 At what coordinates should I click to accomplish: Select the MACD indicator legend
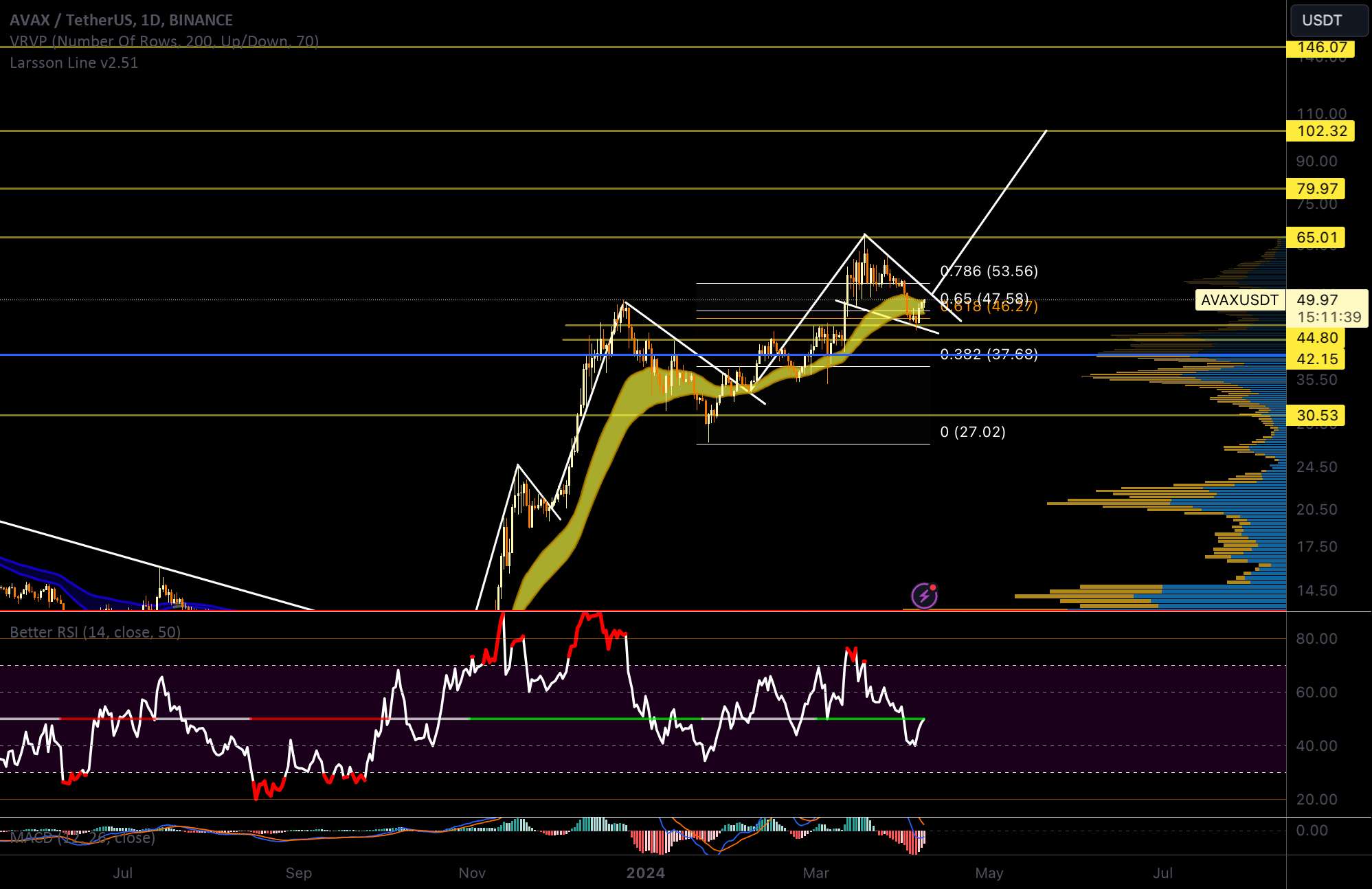point(82,837)
